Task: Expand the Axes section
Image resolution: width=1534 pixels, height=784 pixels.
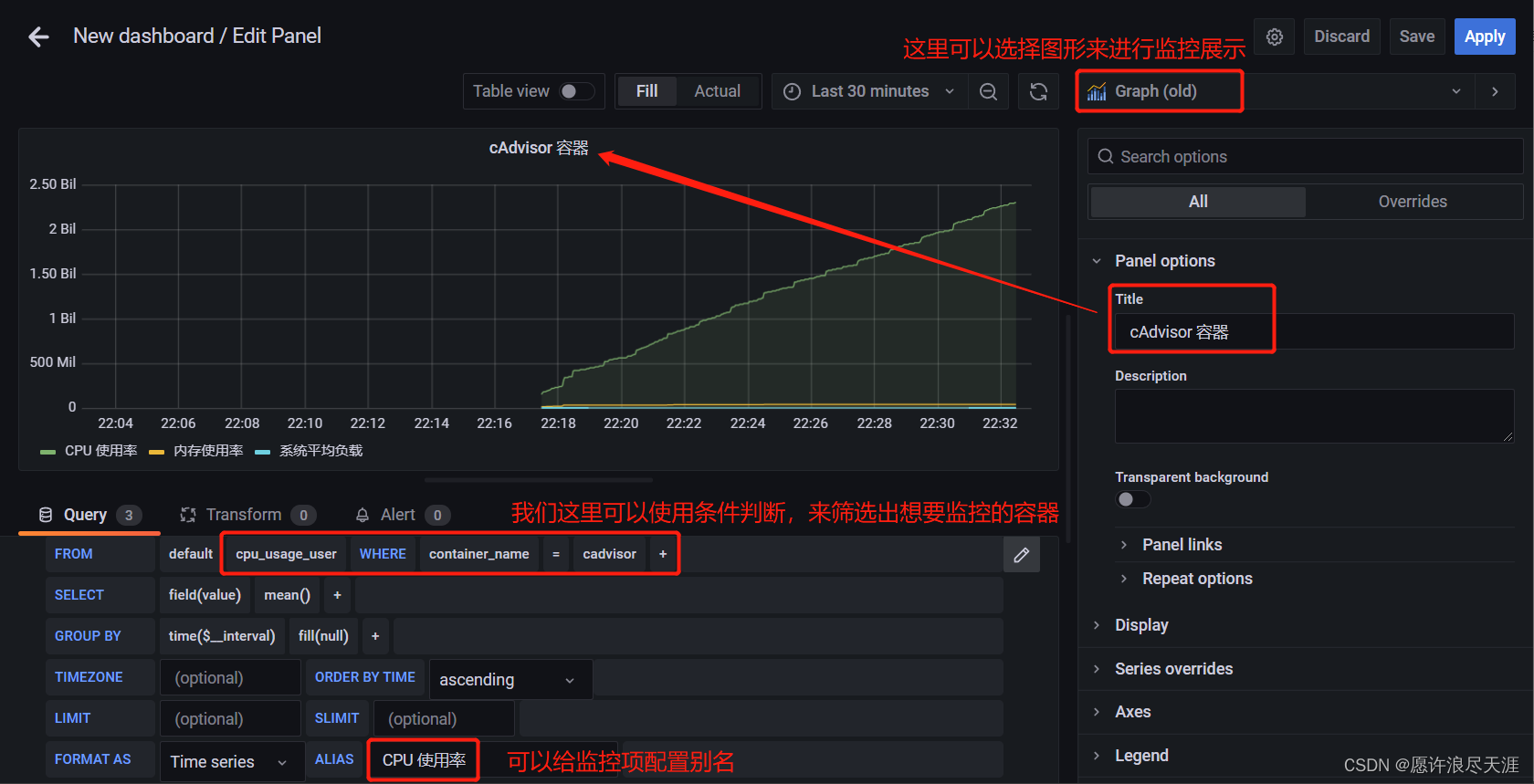Action: (1132, 712)
